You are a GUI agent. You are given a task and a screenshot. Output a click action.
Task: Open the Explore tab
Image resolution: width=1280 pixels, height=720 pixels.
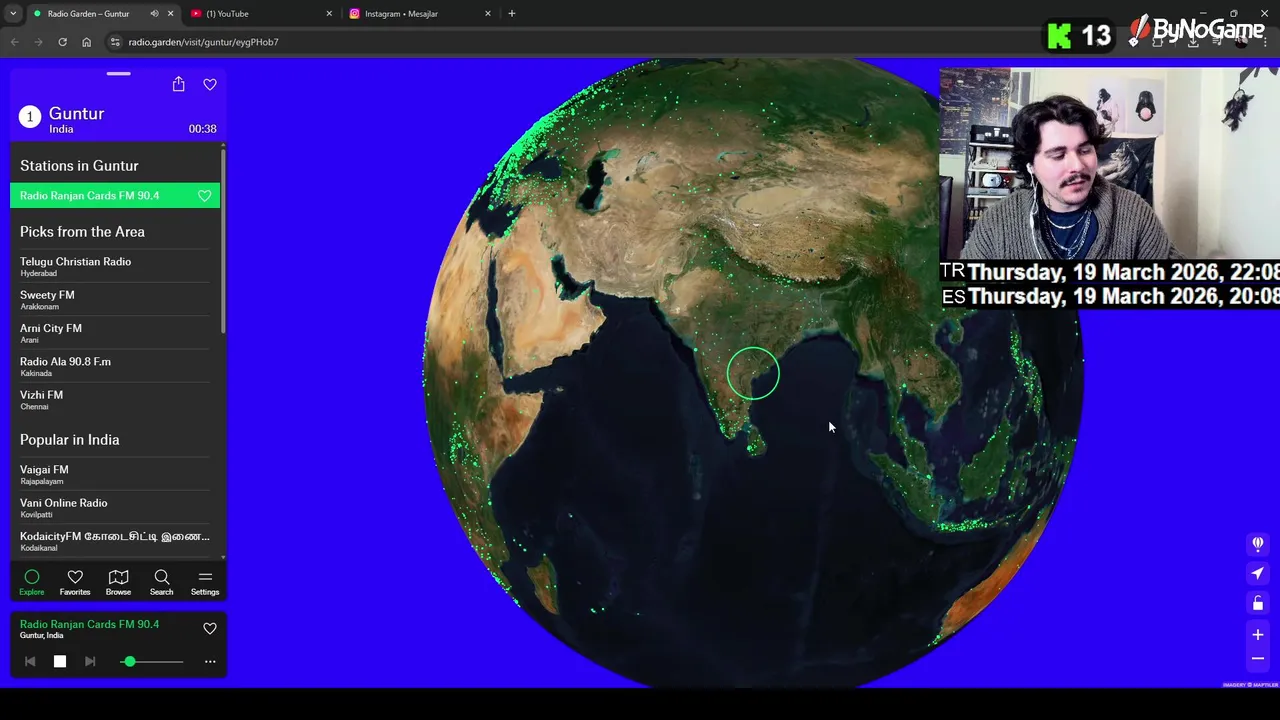pos(32,582)
